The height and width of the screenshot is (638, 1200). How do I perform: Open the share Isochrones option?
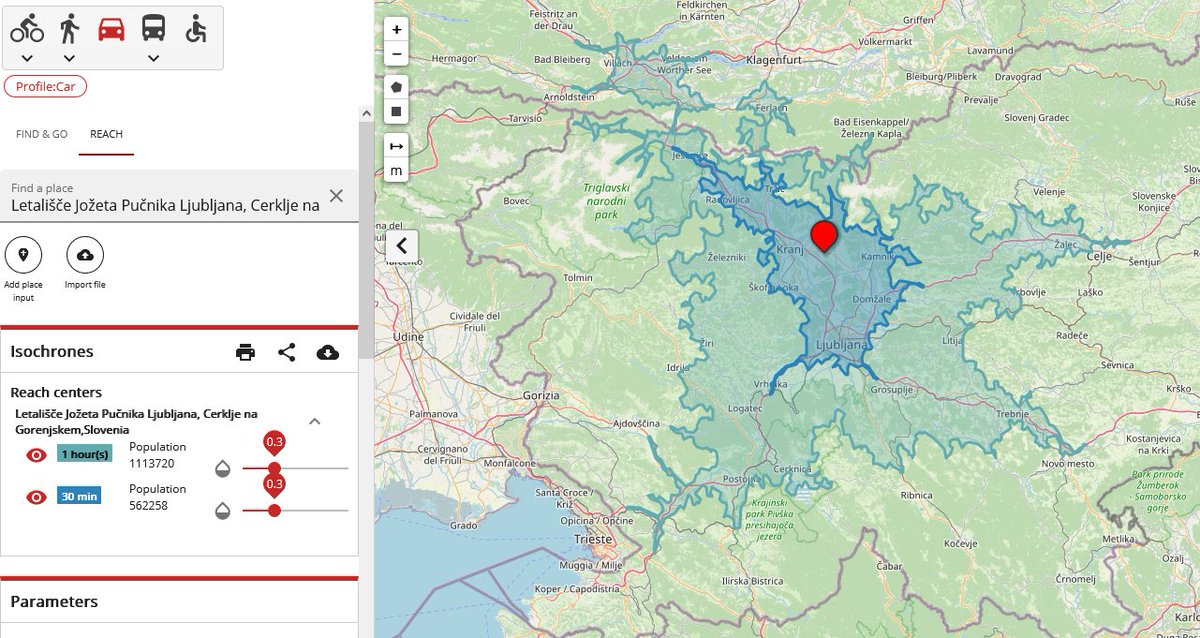click(285, 352)
